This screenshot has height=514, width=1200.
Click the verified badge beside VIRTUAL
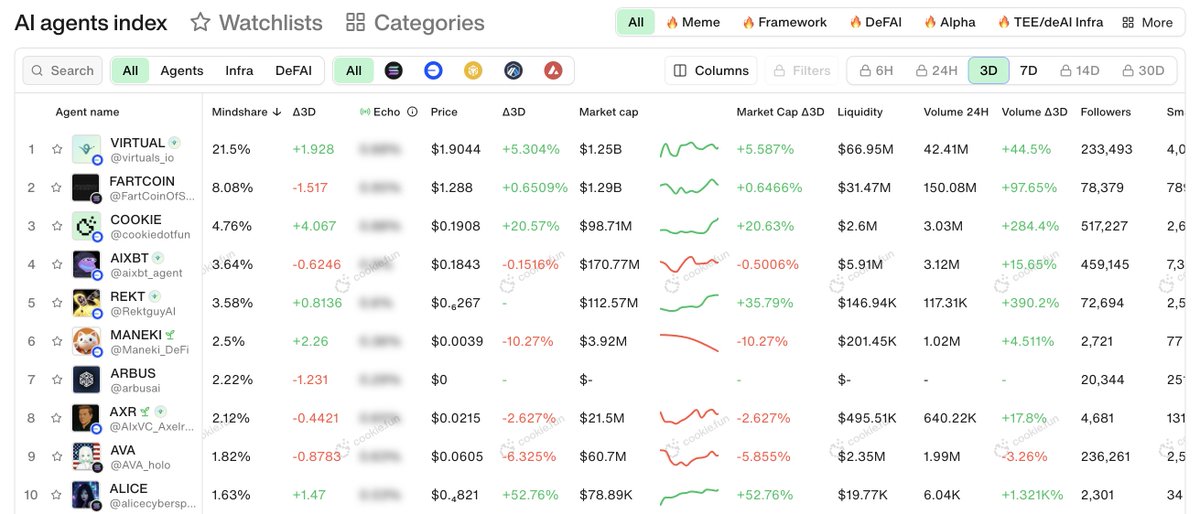coord(175,143)
